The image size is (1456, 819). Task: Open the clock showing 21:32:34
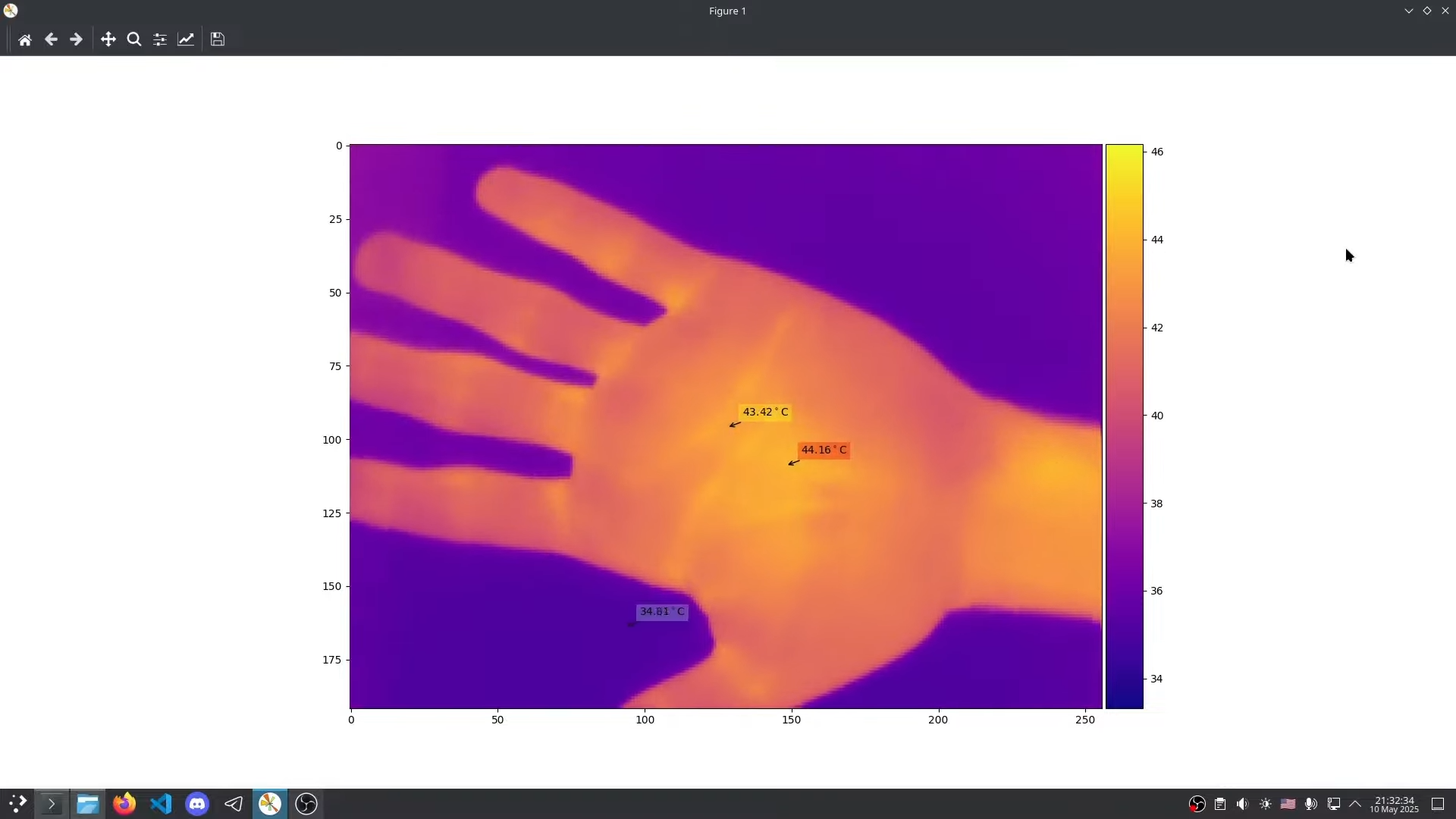coord(1394,804)
